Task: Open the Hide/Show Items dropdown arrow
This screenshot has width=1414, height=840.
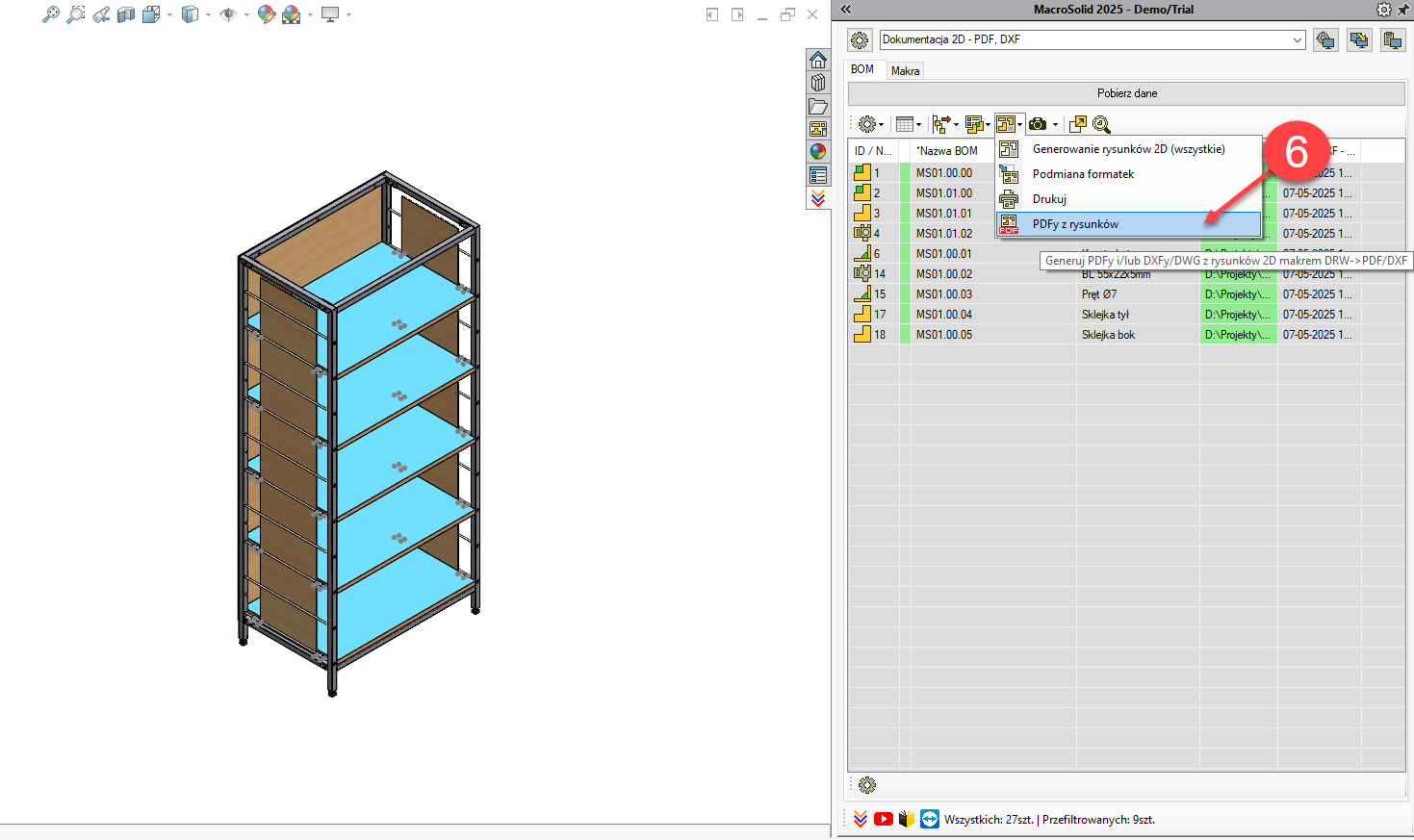Action: coord(246,14)
